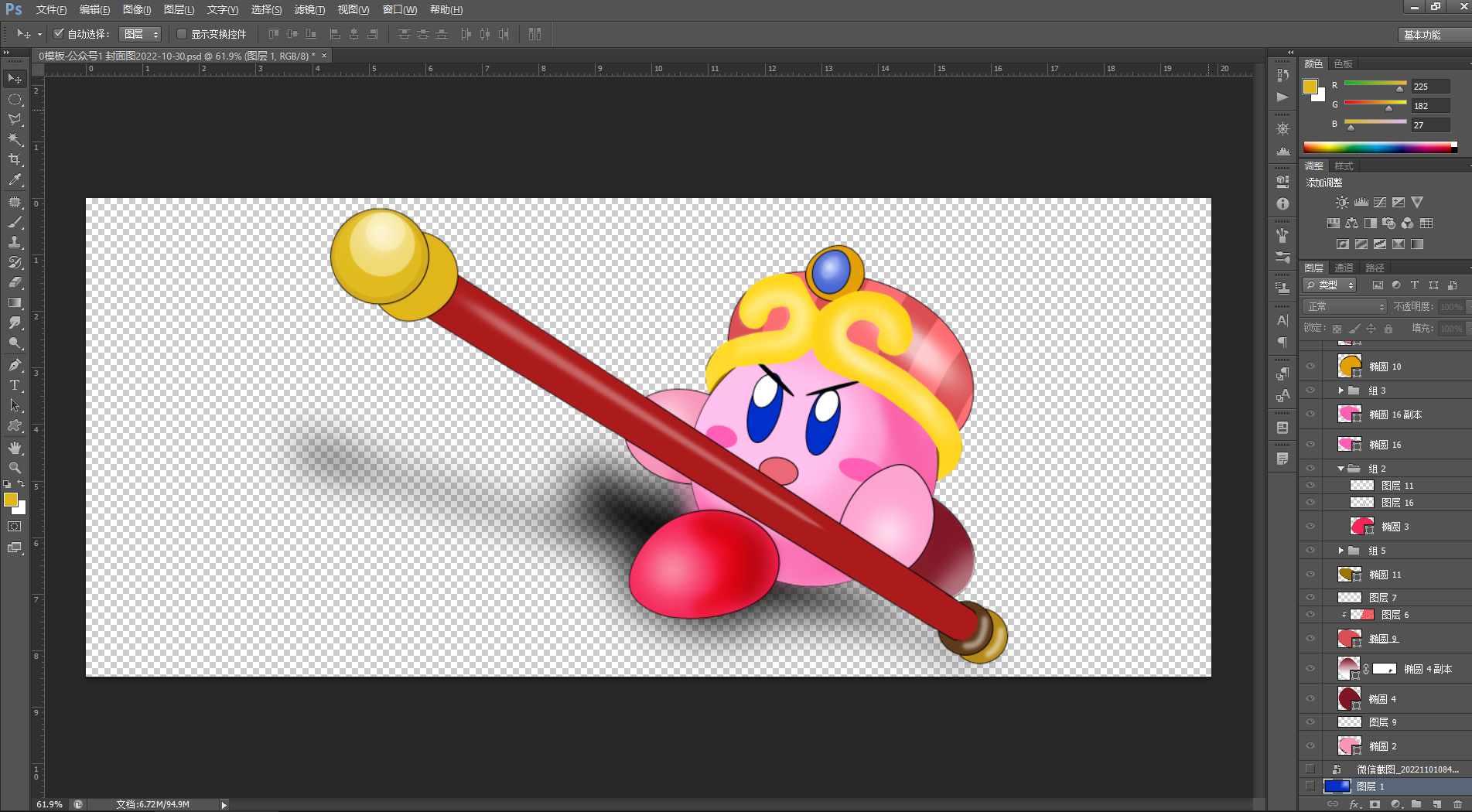The image size is (1472, 812).
Task: Open the 图层 auto-select dropdown
Action: [140, 34]
